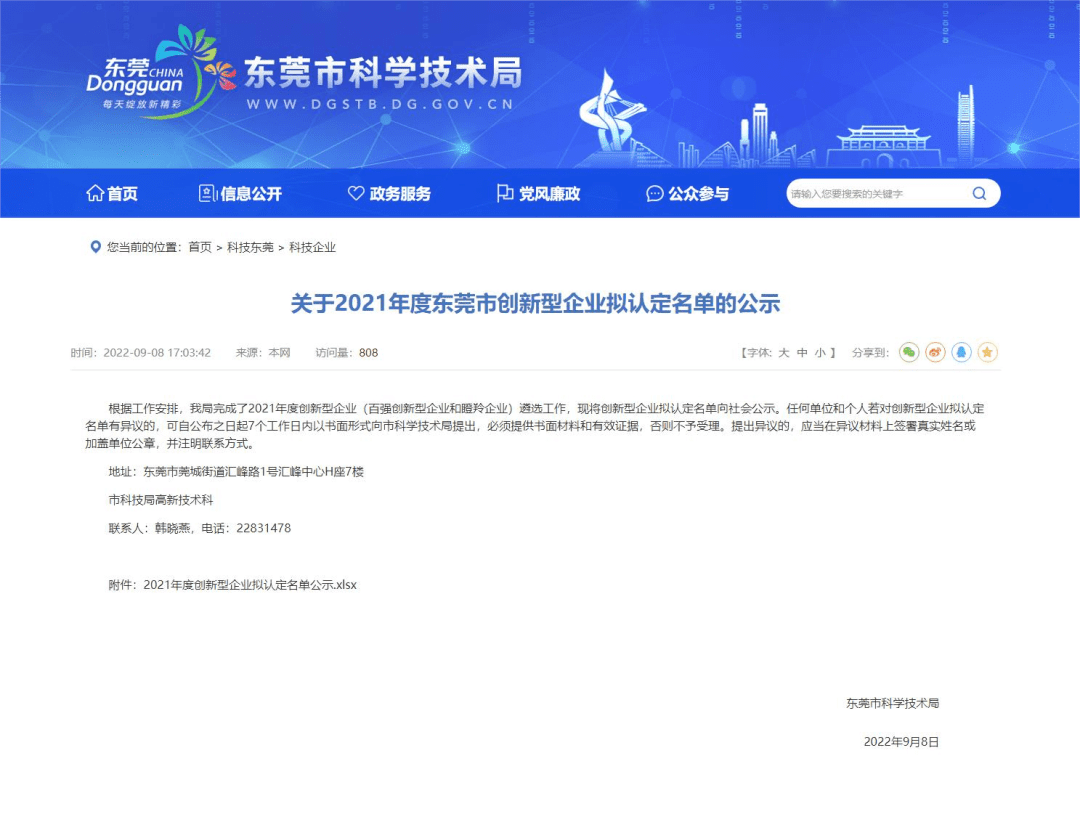Viewport: 1080px width, 822px height.
Task: Click the 首页 breadcrumb link
Action: tap(200, 247)
